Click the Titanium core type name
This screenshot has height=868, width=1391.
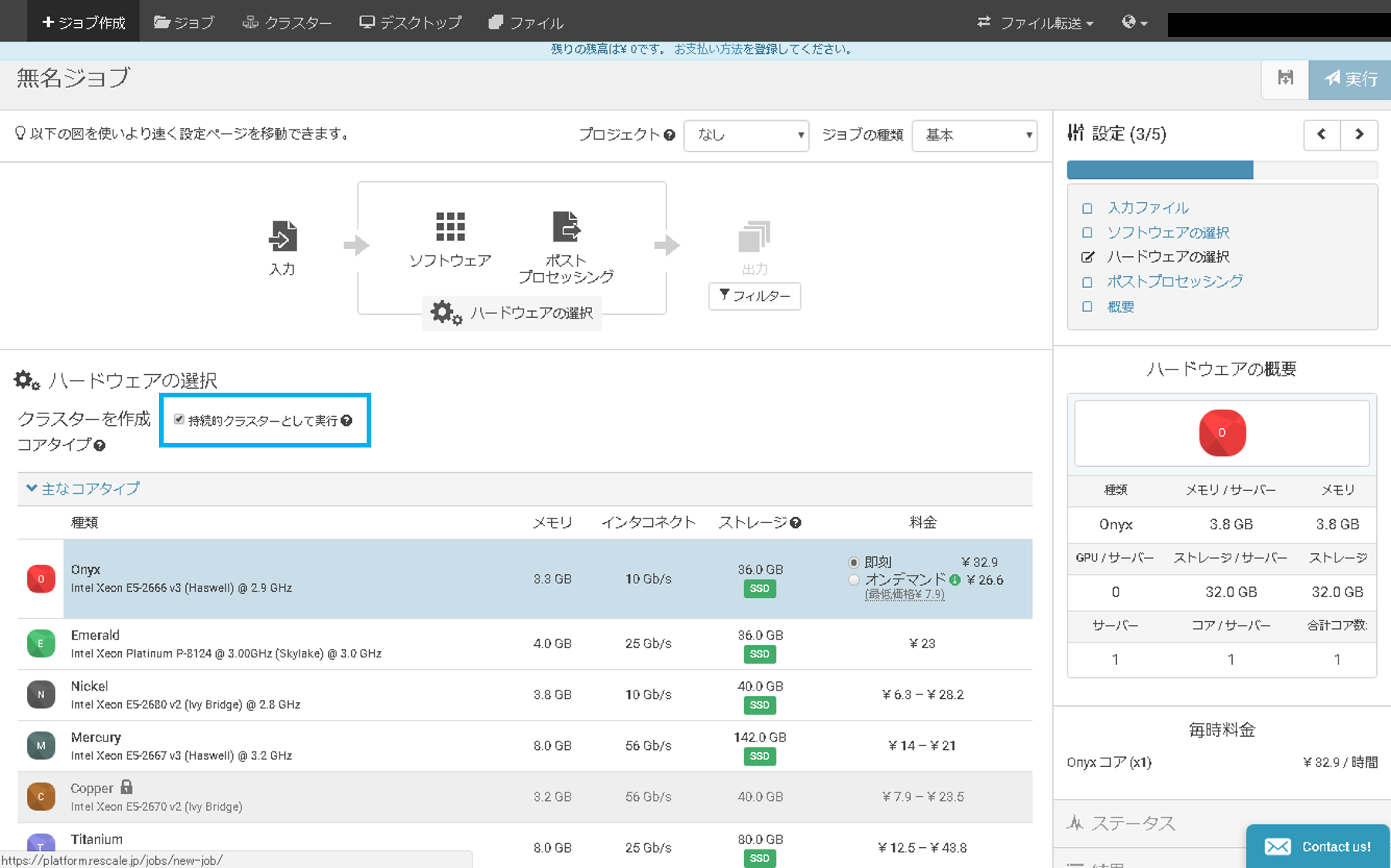(x=96, y=839)
